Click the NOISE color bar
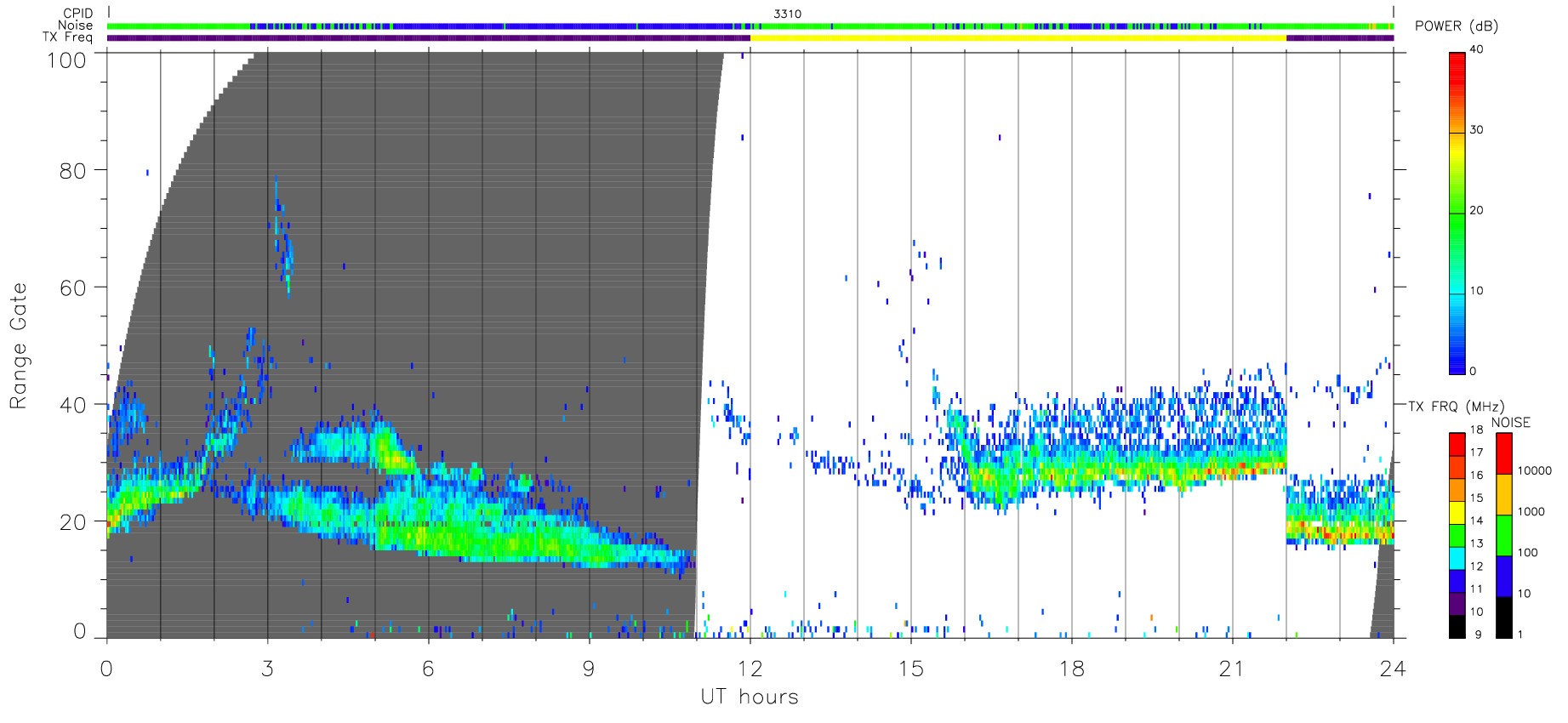Viewport: 1568px width, 723px height. pyautogui.click(x=1504, y=536)
